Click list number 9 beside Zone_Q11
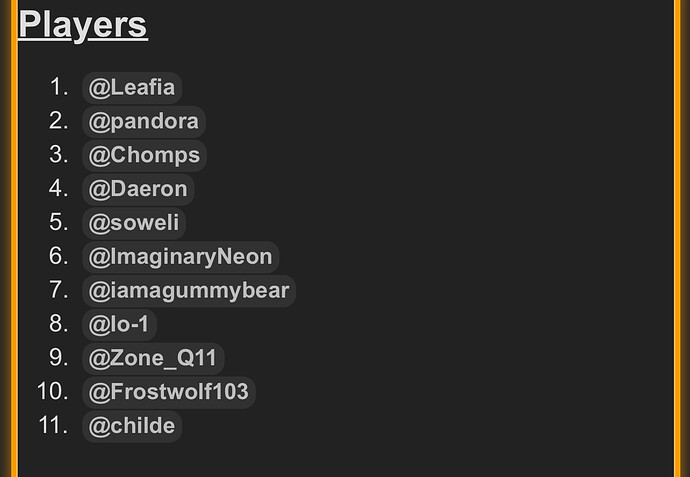 [x=59, y=358]
